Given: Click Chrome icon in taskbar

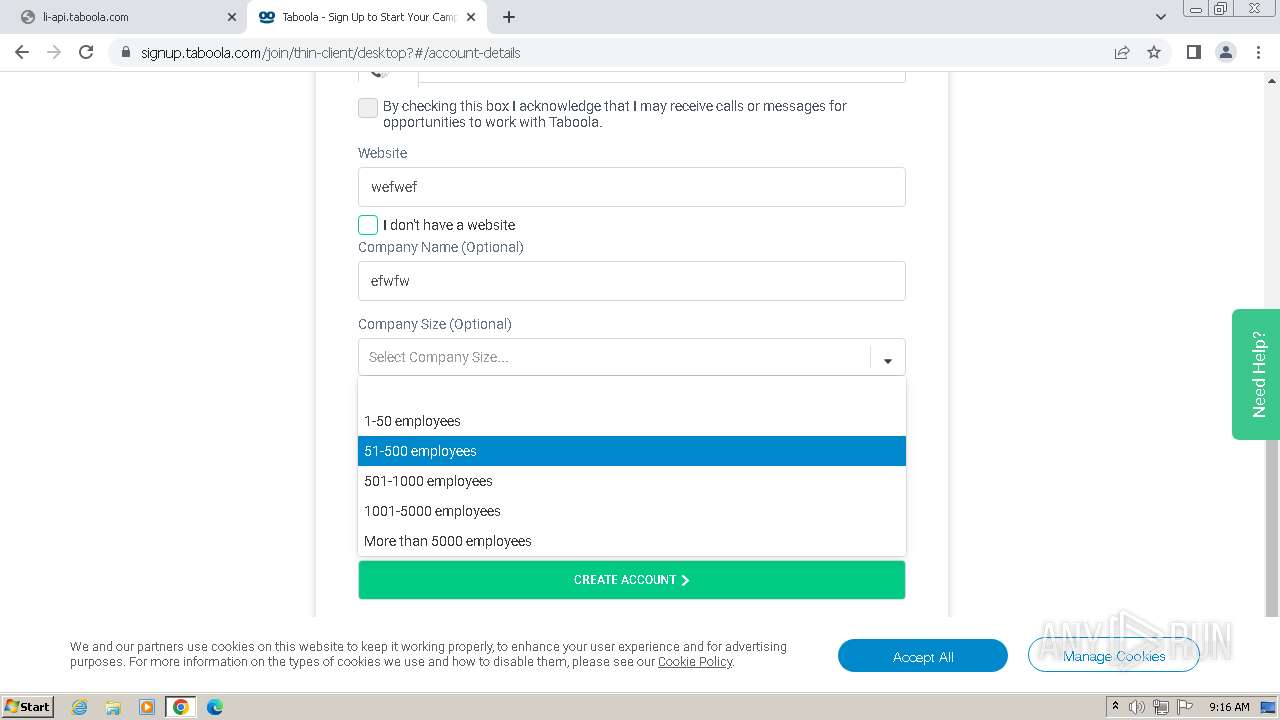Looking at the screenshot, I should click(x=181, y=707).
